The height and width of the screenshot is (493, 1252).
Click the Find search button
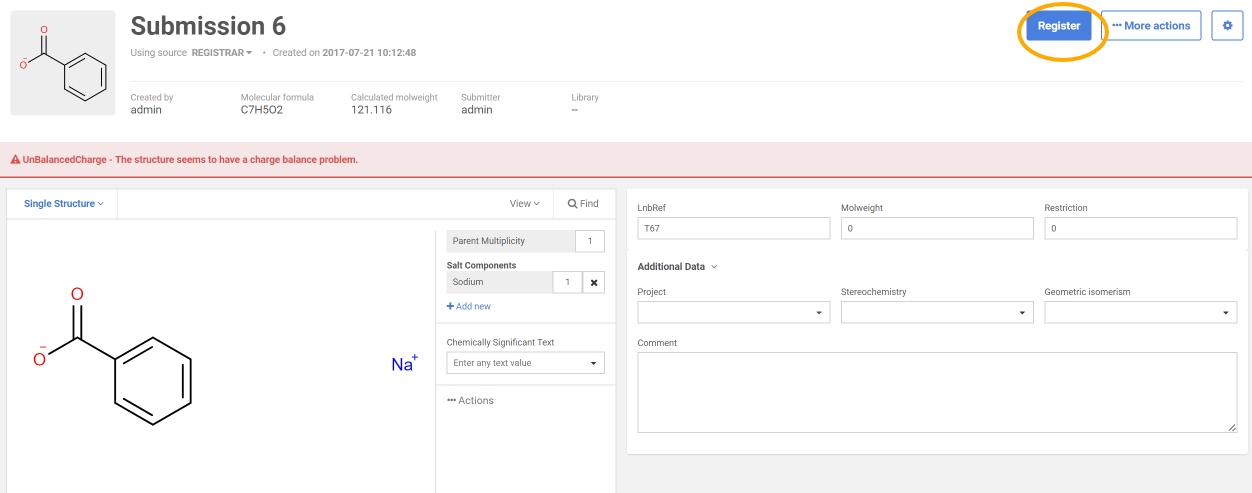[583, 204]
